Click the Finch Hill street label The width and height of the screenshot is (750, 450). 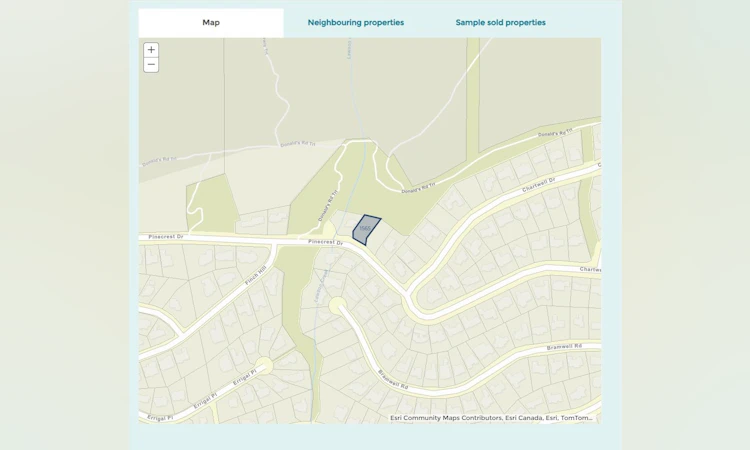[x=255, y=276]
